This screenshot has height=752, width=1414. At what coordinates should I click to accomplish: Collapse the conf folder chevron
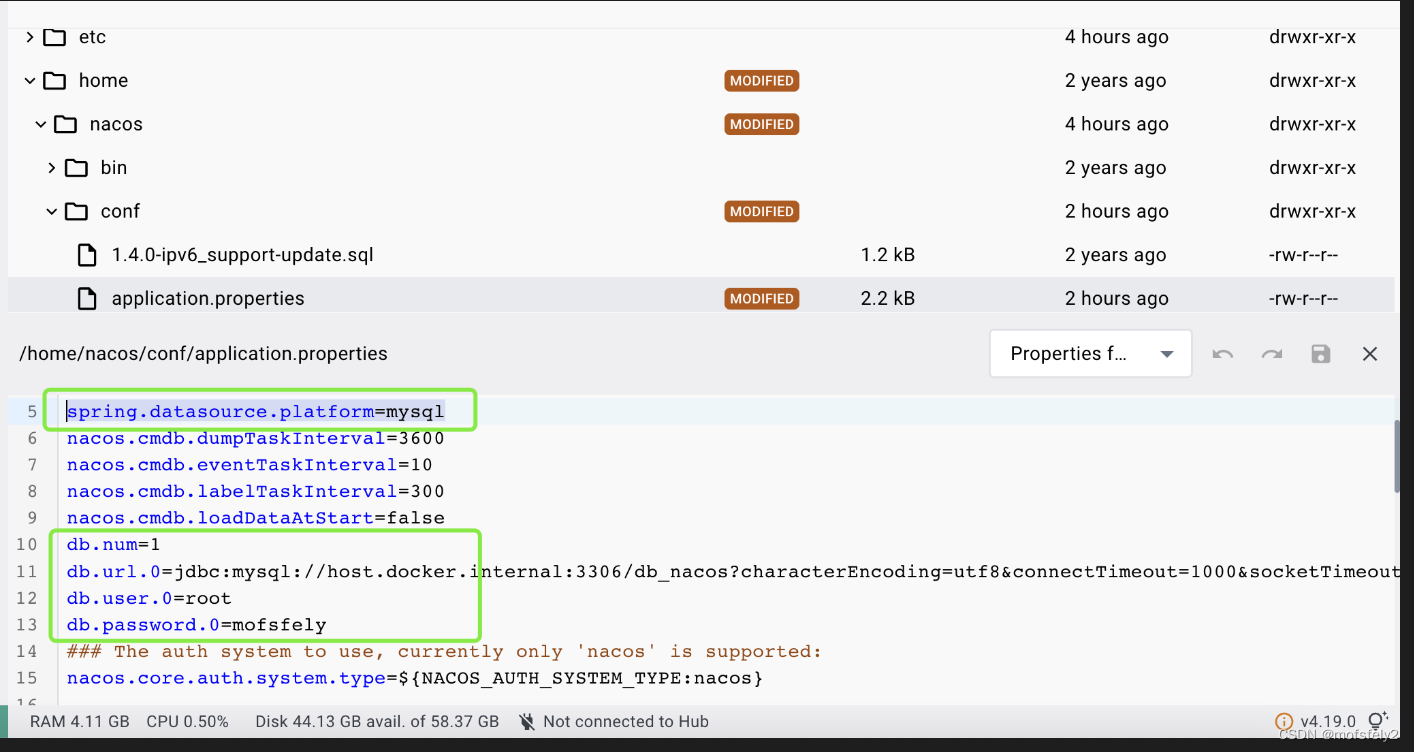[52, 211]
